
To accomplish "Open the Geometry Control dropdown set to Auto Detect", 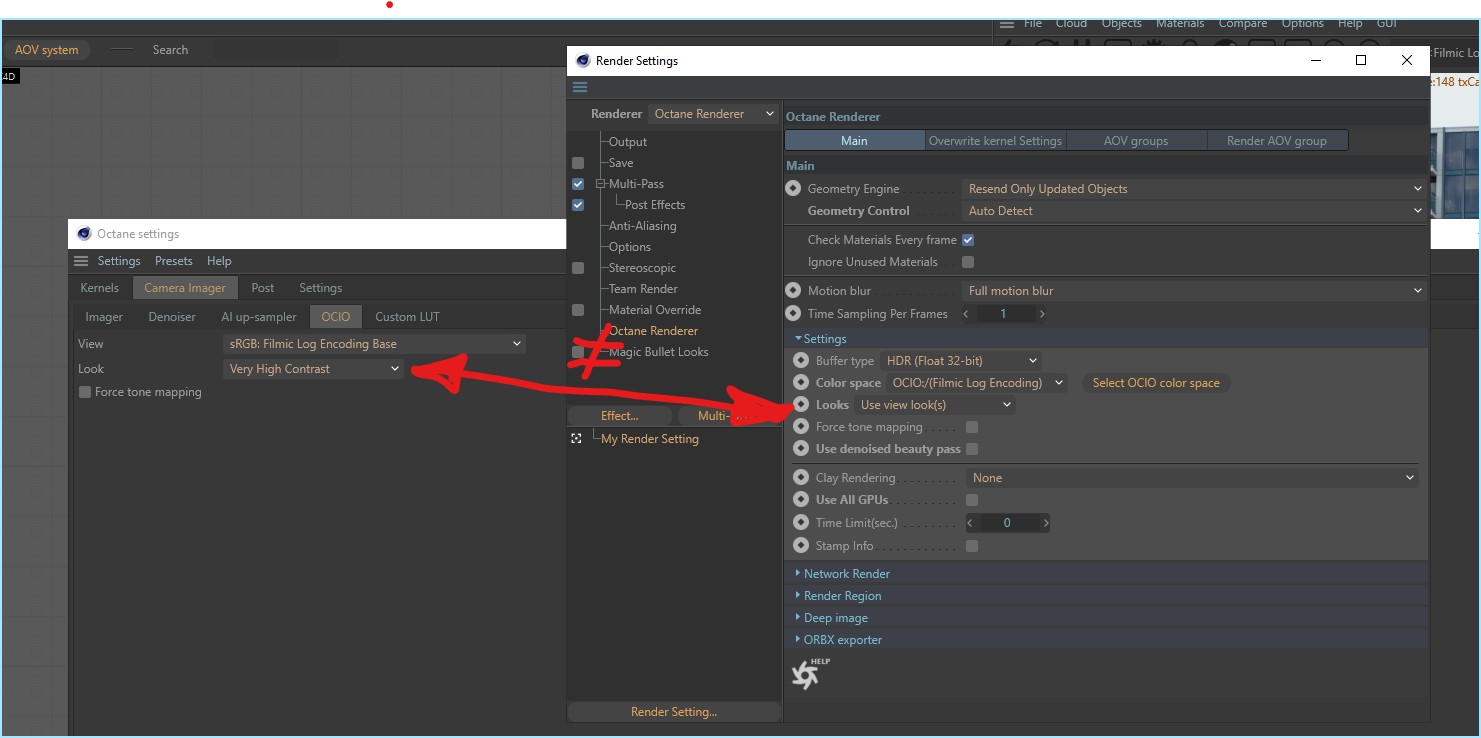I will (x=1195, y=211).
